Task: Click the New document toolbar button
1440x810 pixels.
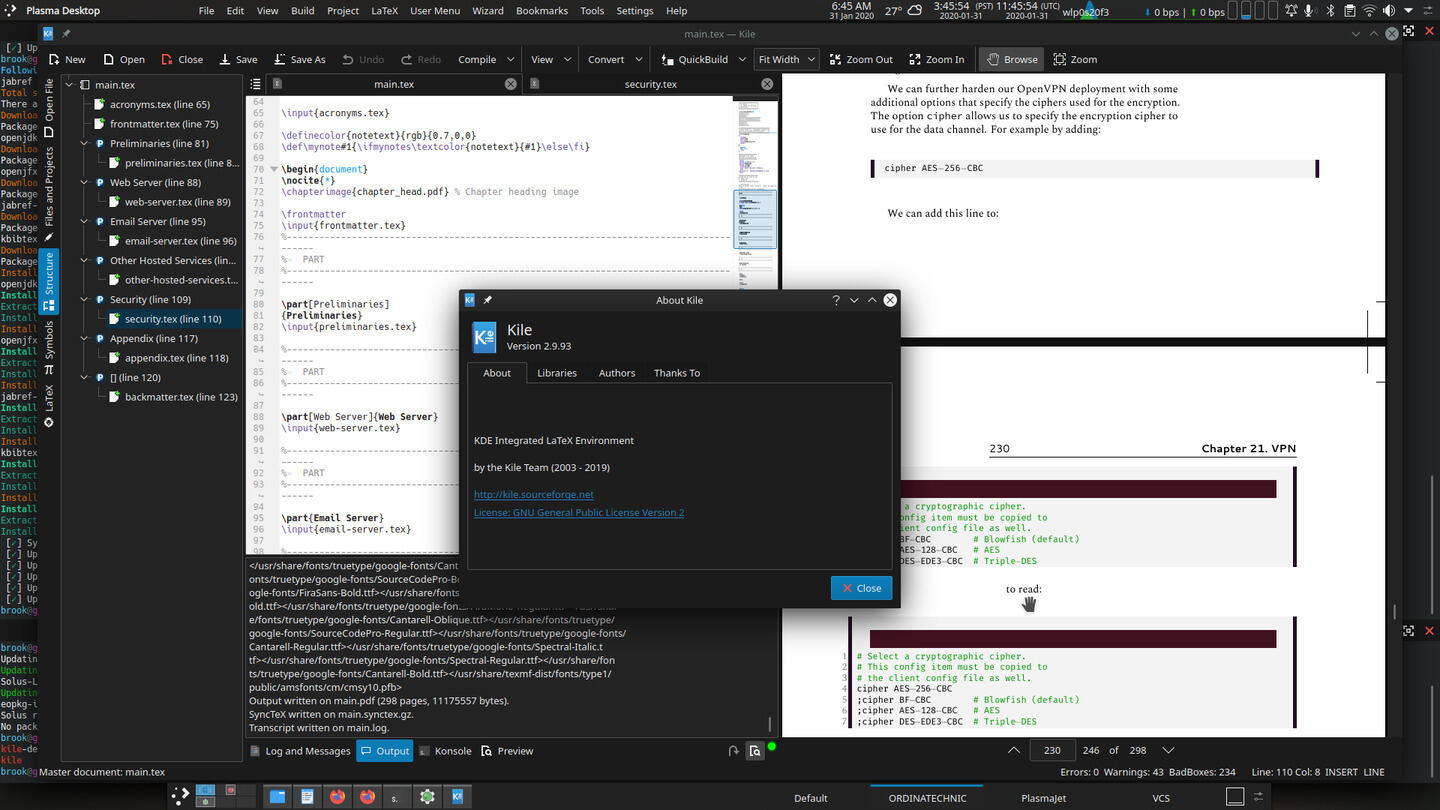Action: coord(66,59)
